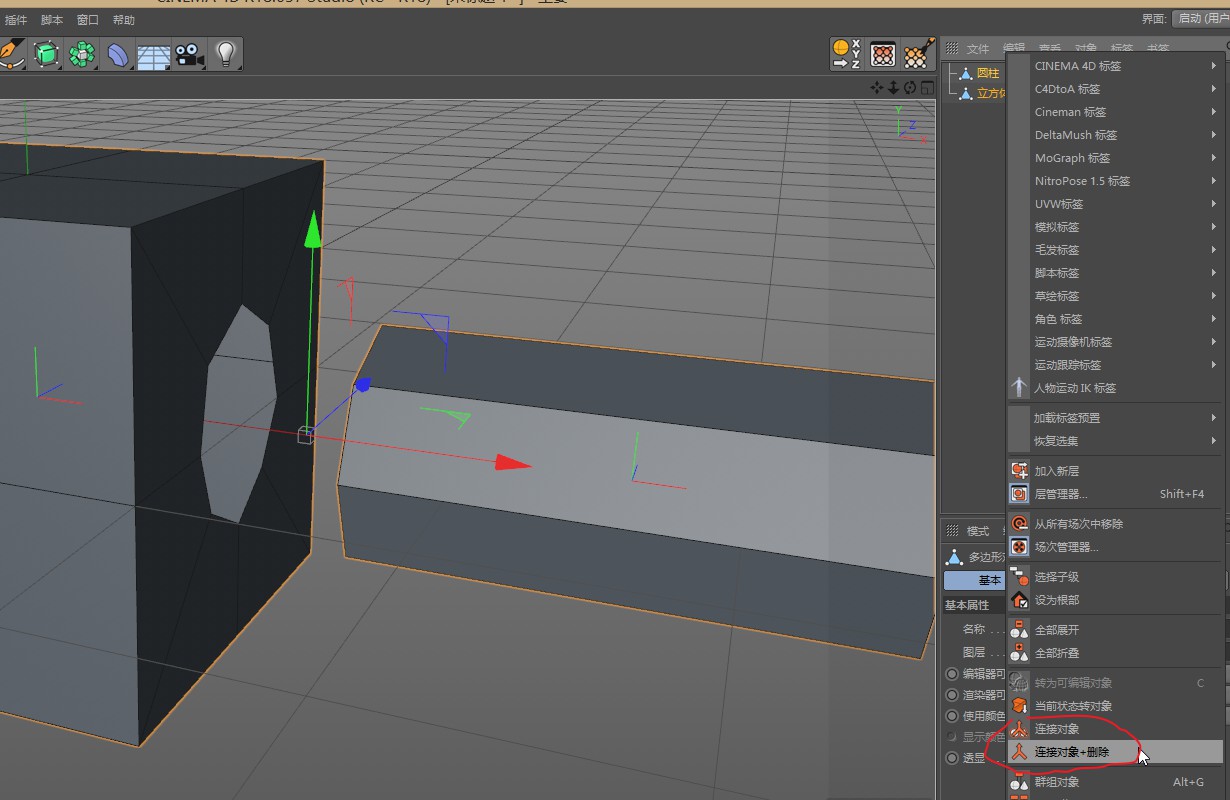The height and width of the screenshot is (800, 1230).
Task: Click the polygon object triangle icon
Action: pyautogui.click(x=954, y=557)
